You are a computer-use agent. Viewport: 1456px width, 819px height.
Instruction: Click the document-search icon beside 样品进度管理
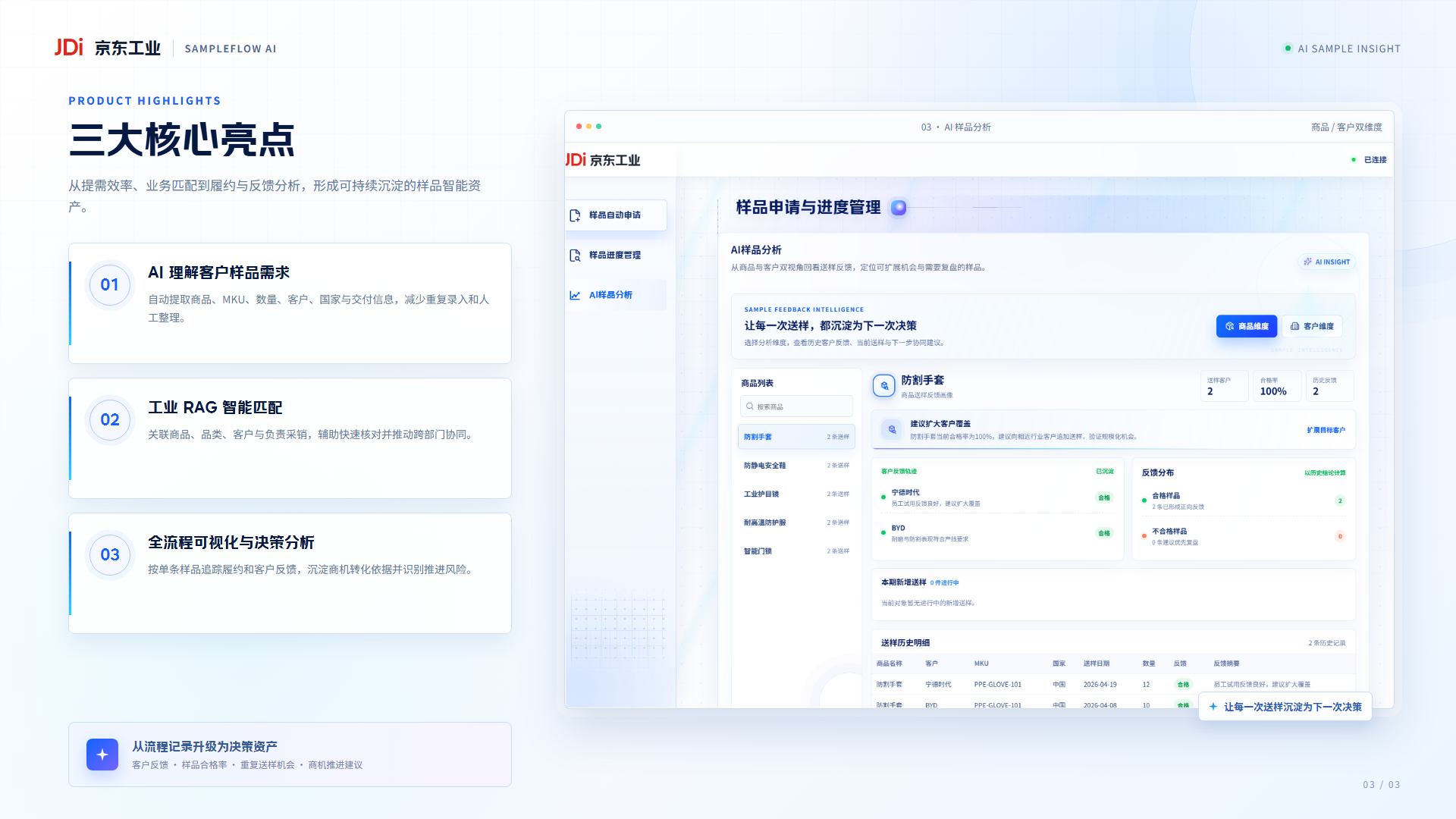(x=575, y=256)
